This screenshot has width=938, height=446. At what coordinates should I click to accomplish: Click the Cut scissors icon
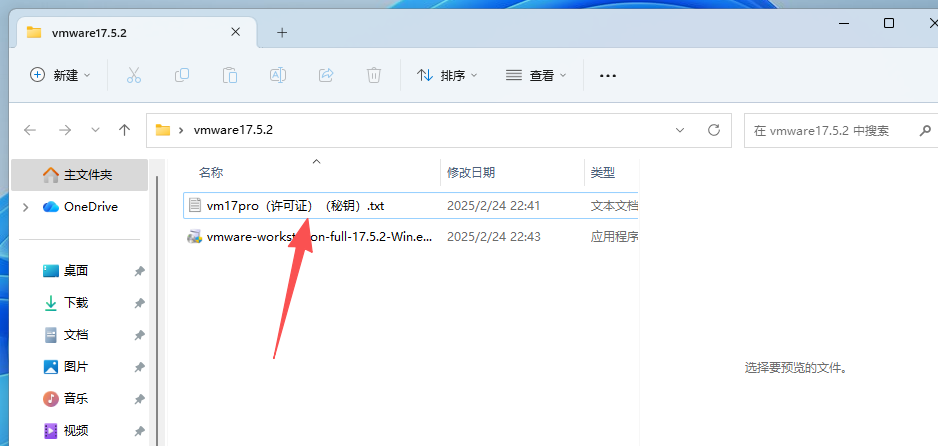click(133, 75)
